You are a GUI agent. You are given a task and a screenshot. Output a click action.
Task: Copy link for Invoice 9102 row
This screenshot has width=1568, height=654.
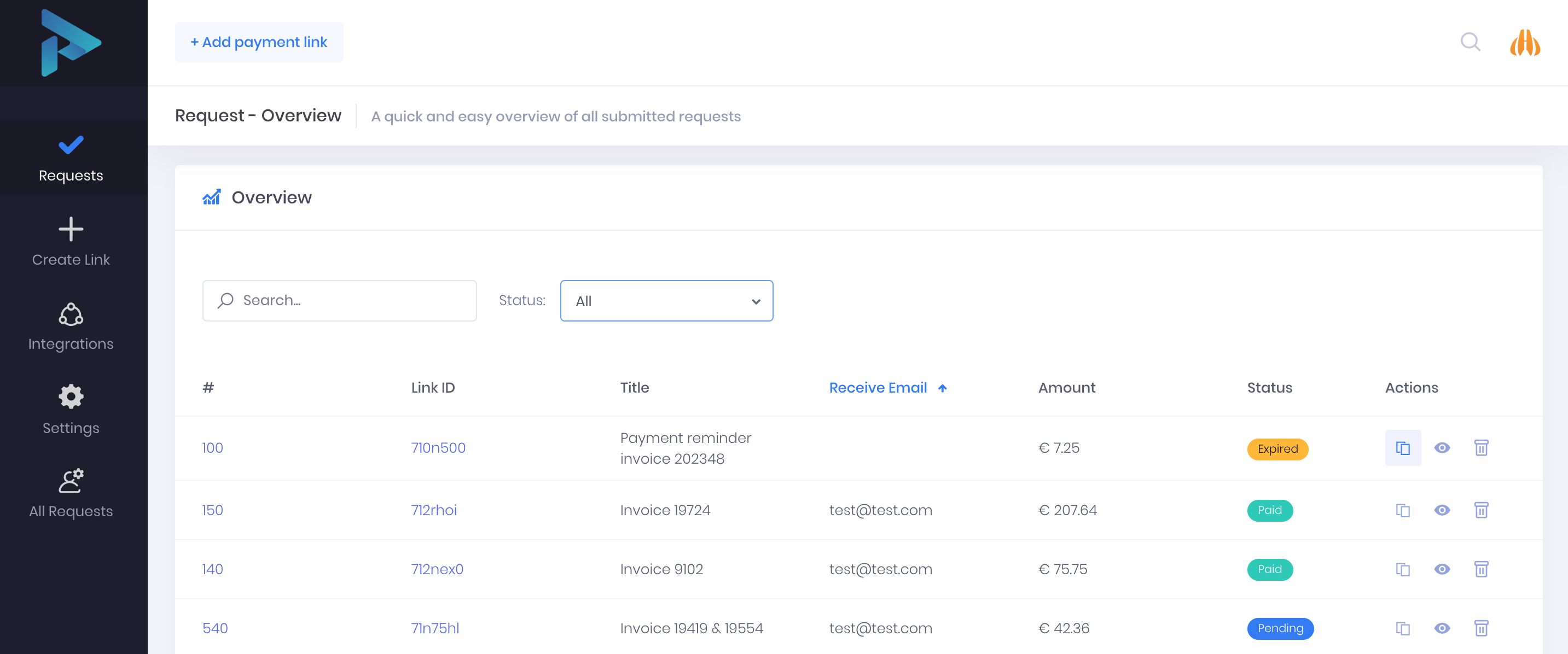[x=1402, y=569]
